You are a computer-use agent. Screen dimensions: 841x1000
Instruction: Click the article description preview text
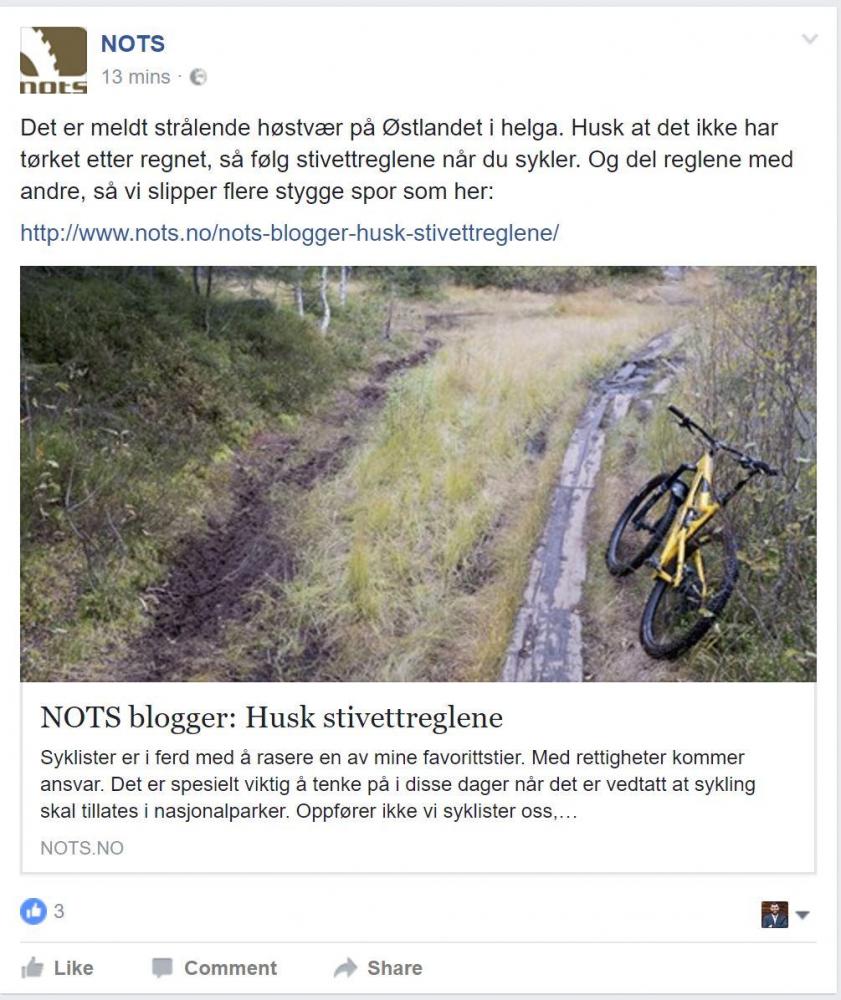[x=398, y=784]
